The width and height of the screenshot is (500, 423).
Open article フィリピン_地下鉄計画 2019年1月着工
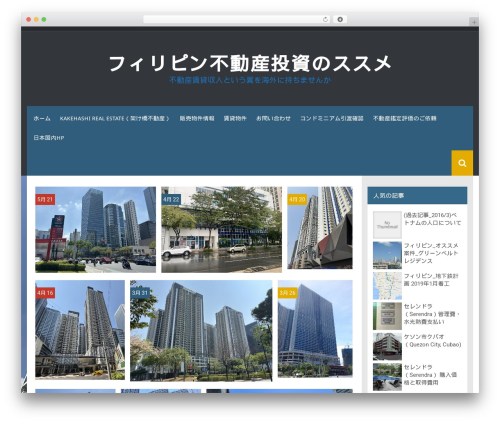coord(431,280)
